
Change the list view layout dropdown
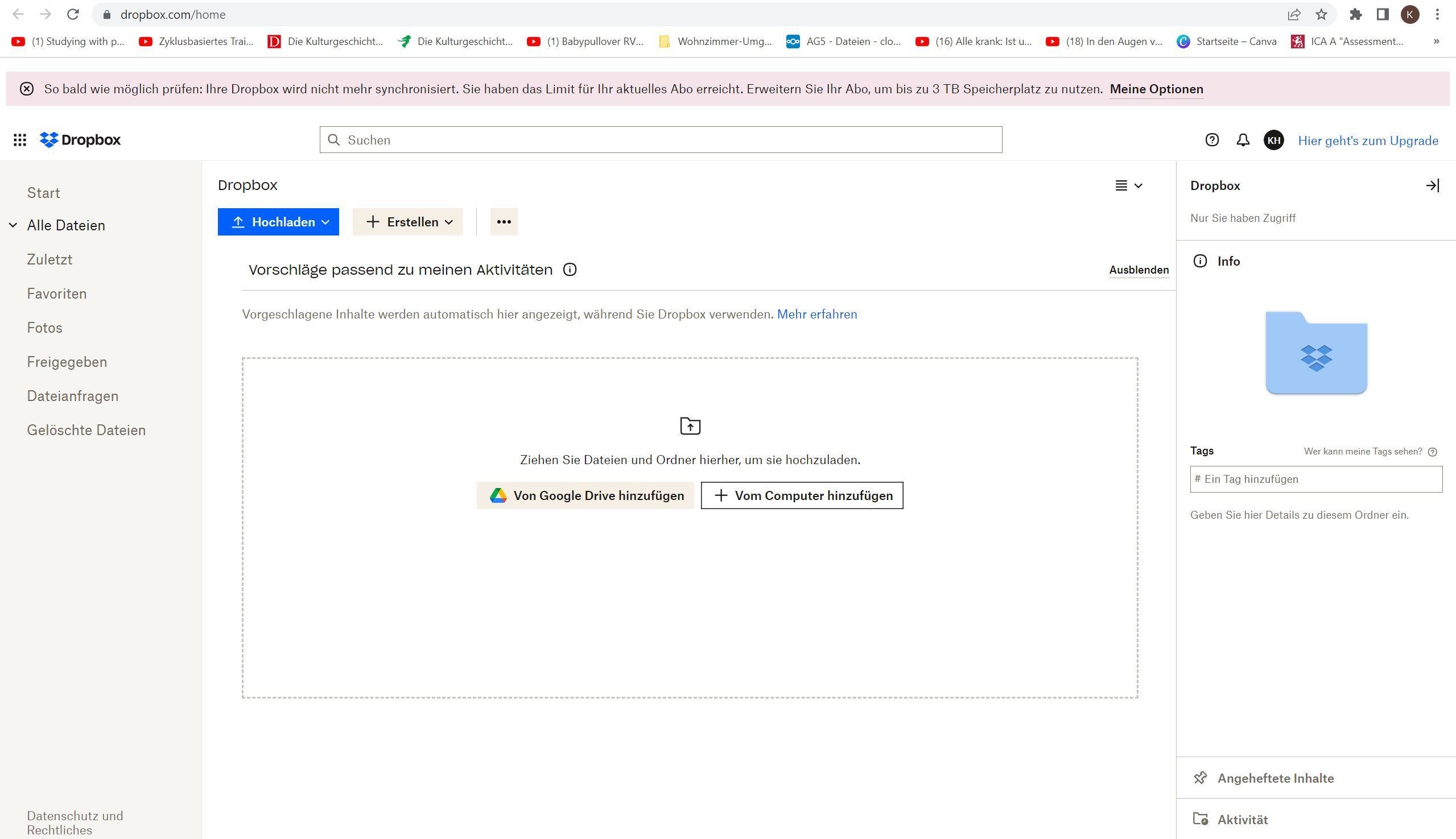(1128, 185)
